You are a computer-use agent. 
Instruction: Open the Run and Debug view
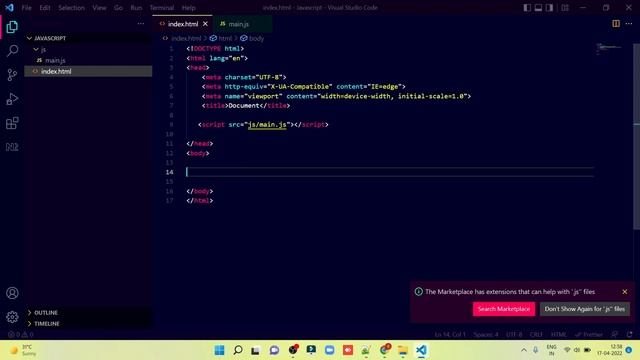pos(12,99)
